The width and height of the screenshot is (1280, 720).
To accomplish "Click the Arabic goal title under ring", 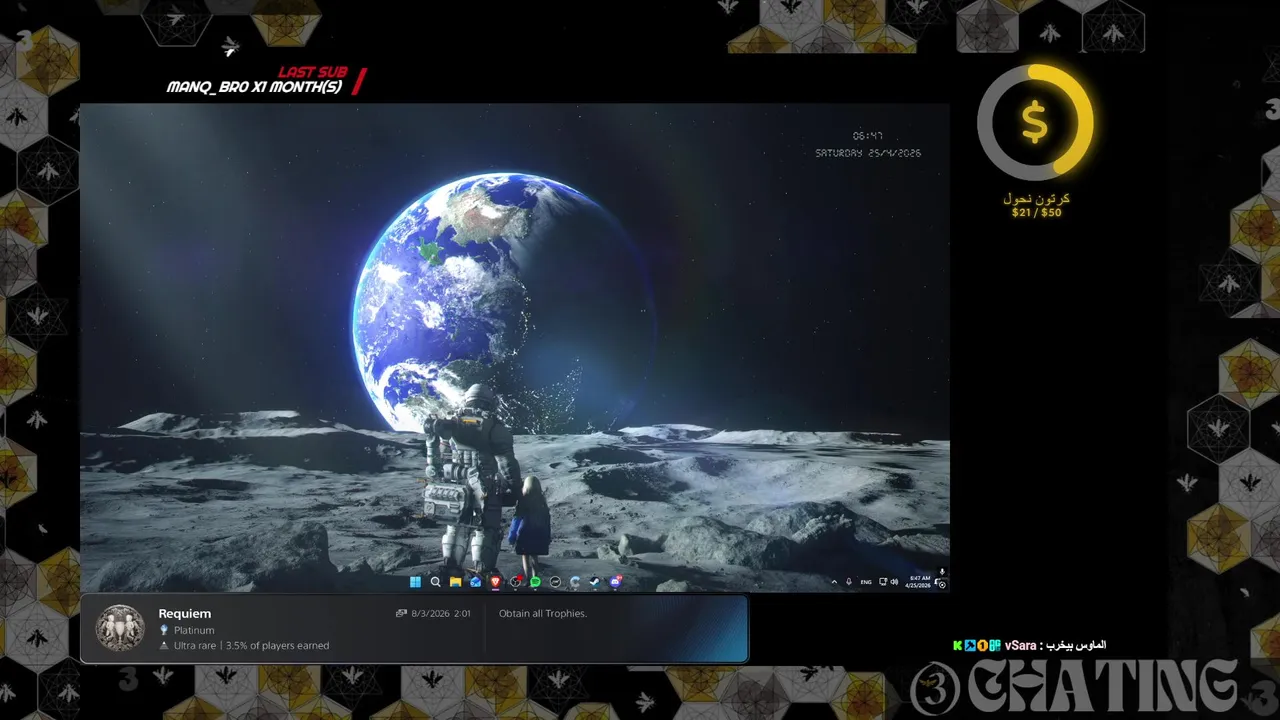I will point(1036,199).
